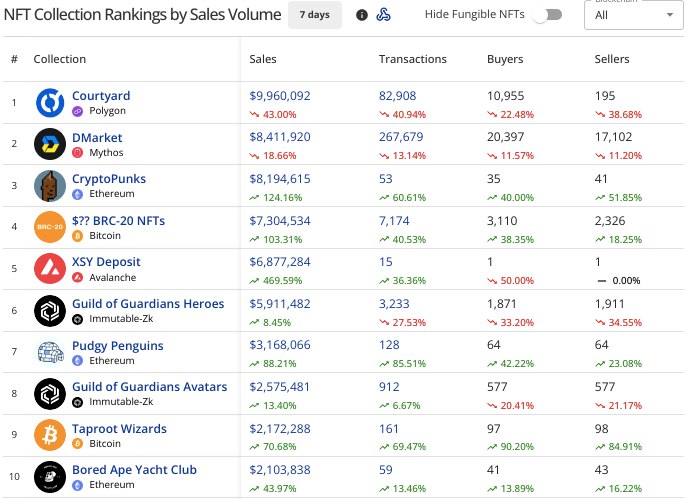This screenshot has height=499, width=691.
Task: Open the Courtyard collection link
Action: tap(101, 96)
